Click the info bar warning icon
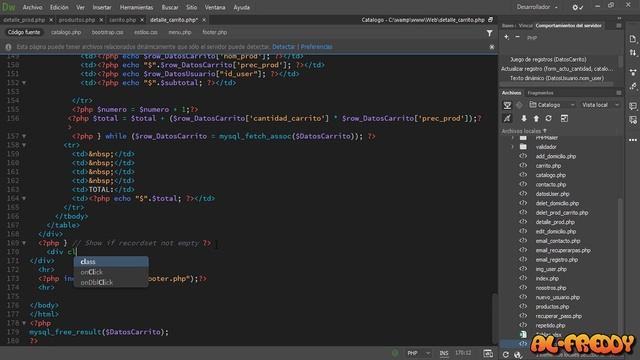Image resolution: width=640 pixels, height=360 pixels. pos(8,47)
